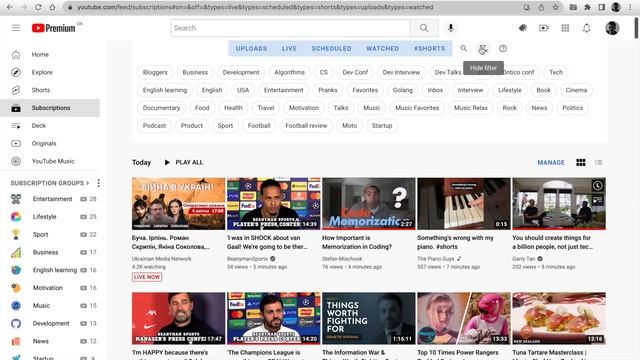Image resolution: width=640 pixels, height=360 pixels.
Task: Open the notifications bell
Action: click(587, 28)
